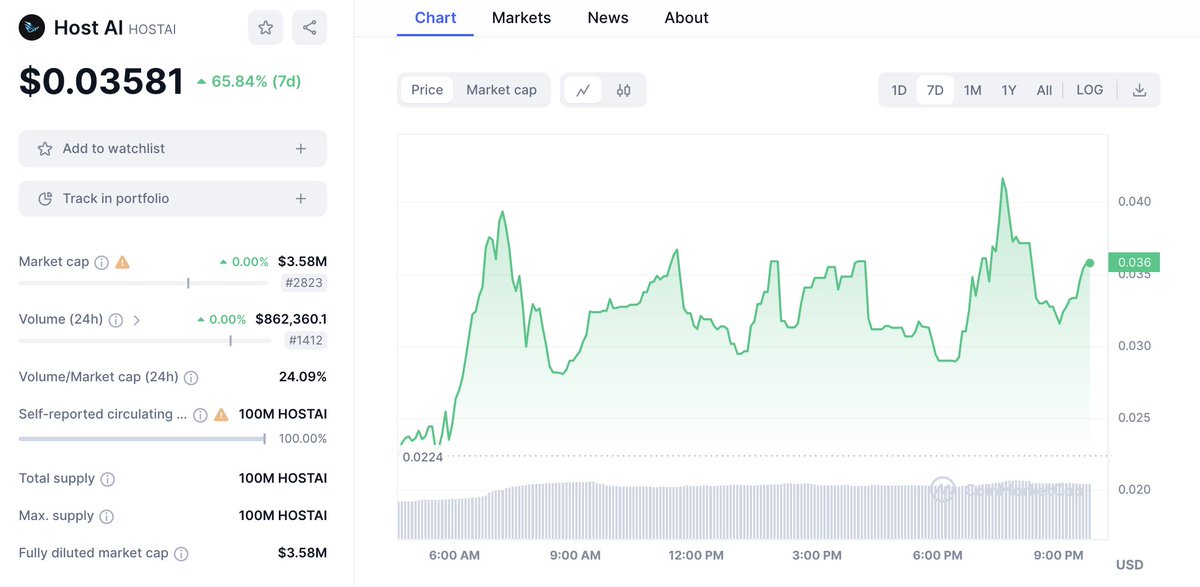1200x587 pixels.
Task: Set chart range to 1M
Action: pos(972,90)
